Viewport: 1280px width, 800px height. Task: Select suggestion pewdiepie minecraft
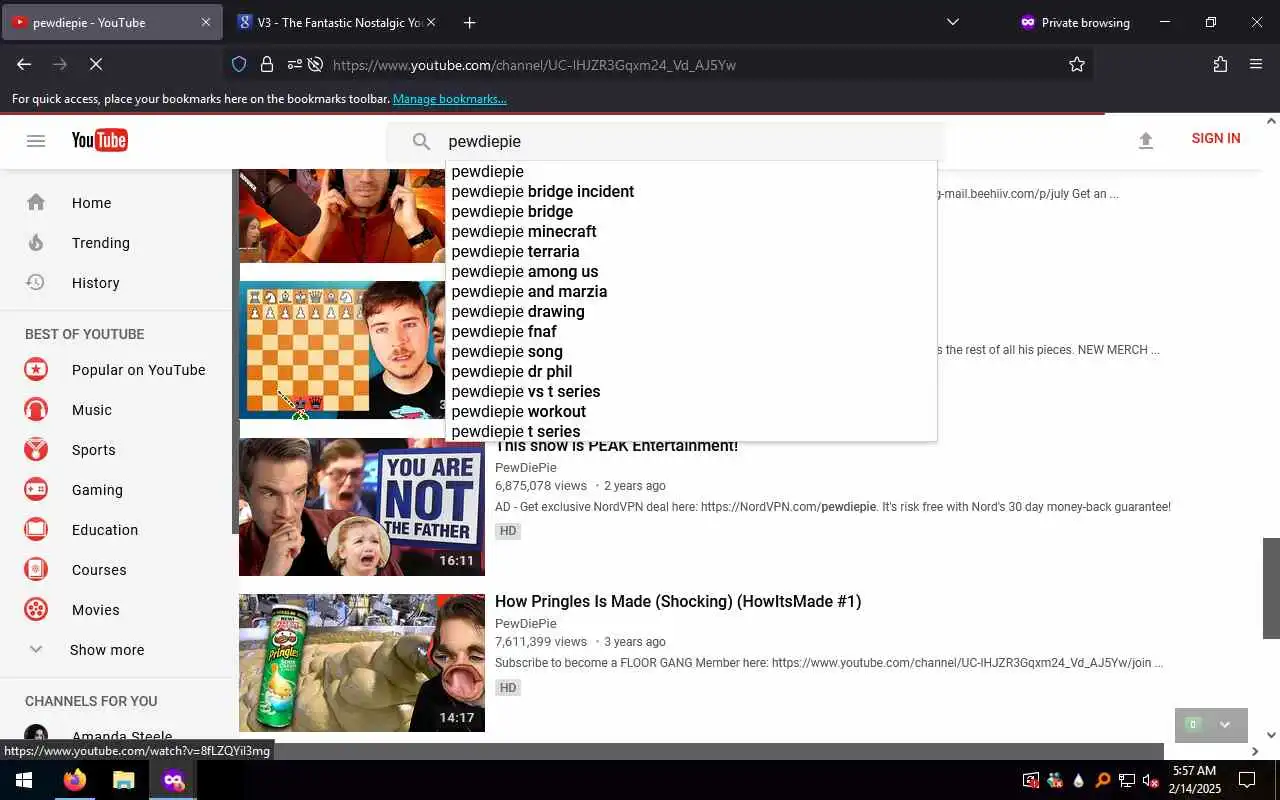(x=691, y=232)
